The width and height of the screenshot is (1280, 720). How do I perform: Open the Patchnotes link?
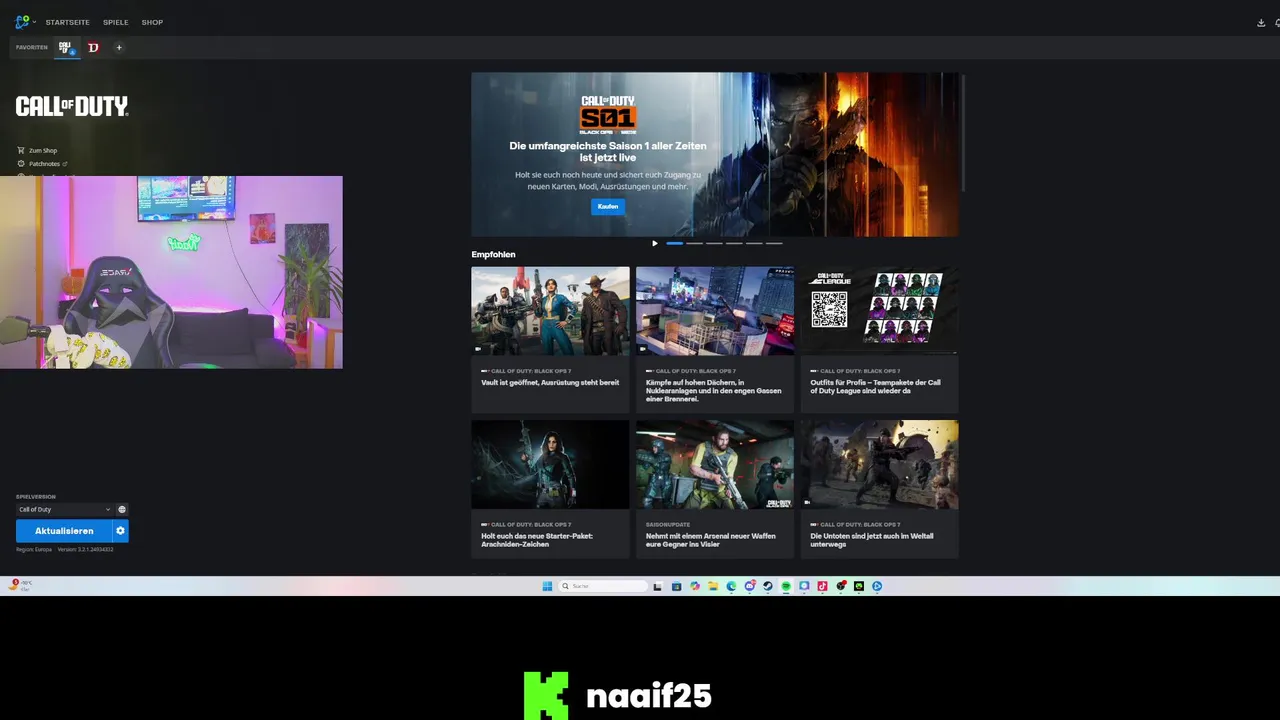(x=42, y=163)
